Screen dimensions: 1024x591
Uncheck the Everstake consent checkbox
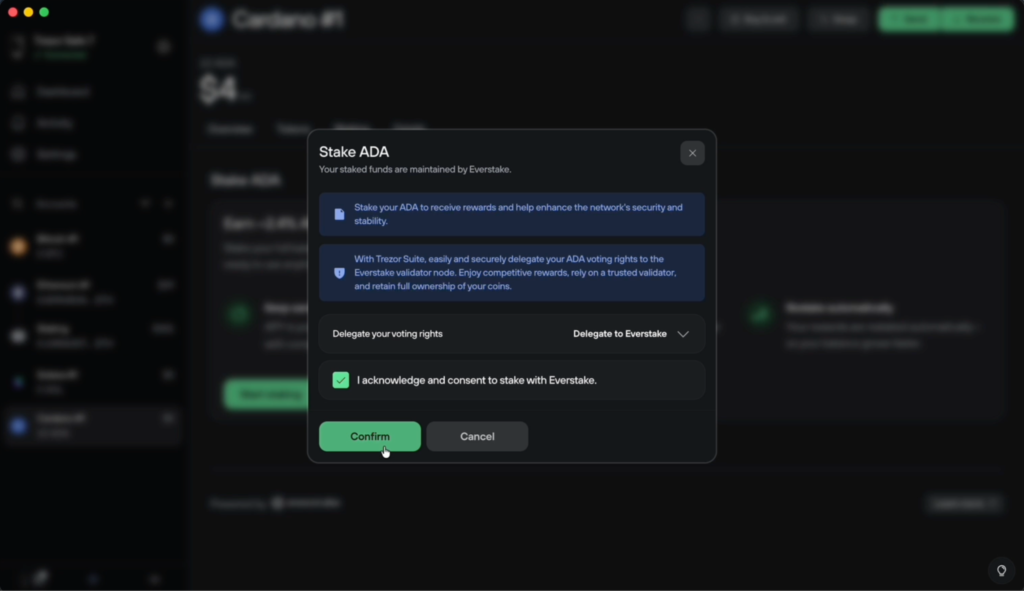[x=341, y=380]
